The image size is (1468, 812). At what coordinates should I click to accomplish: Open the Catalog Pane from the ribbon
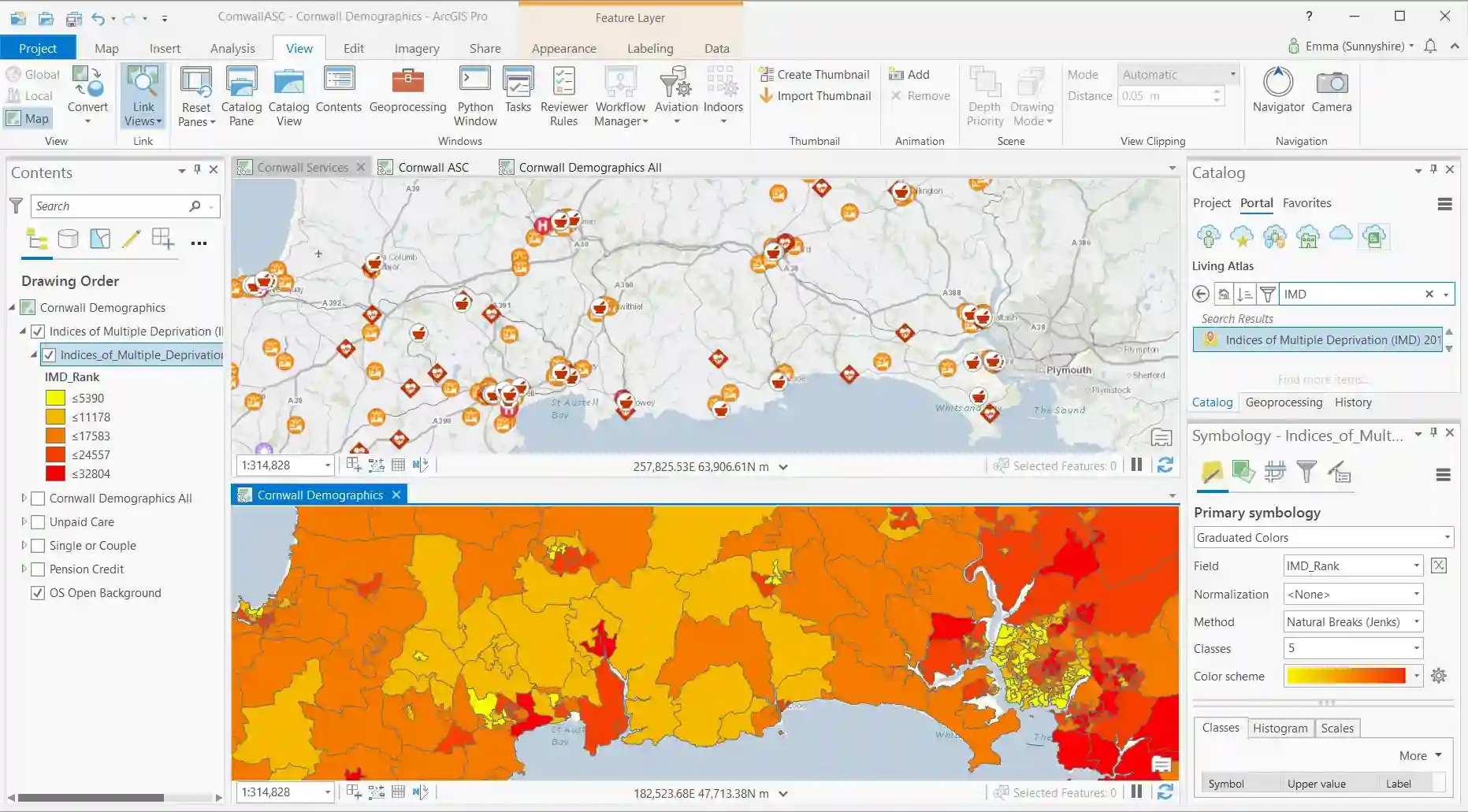241,93
